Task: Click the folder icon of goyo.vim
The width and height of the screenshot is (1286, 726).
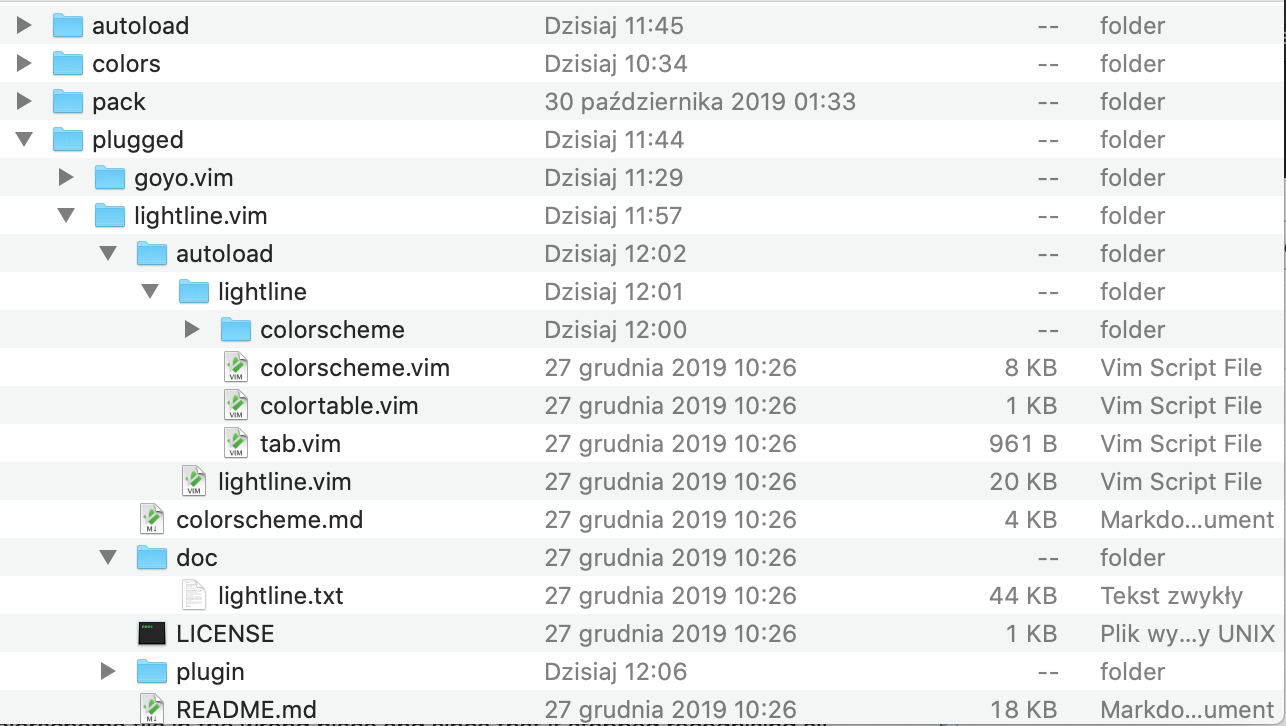Action: [x=108, y=177]
